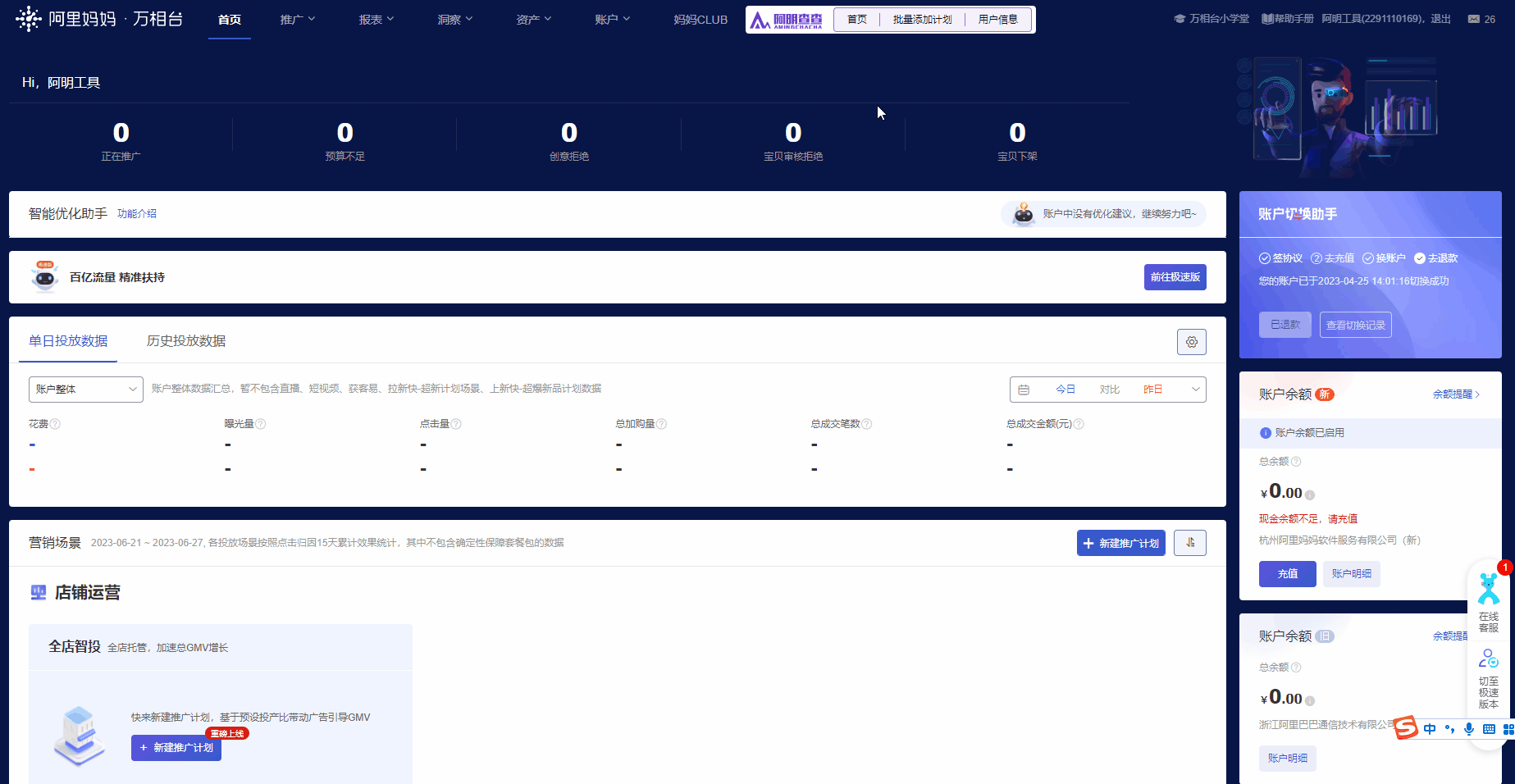Image resolution: width=1515 pixels, height=784 pixels.
Task: Open 功能介绍 link
Action: tap(137, 214)
